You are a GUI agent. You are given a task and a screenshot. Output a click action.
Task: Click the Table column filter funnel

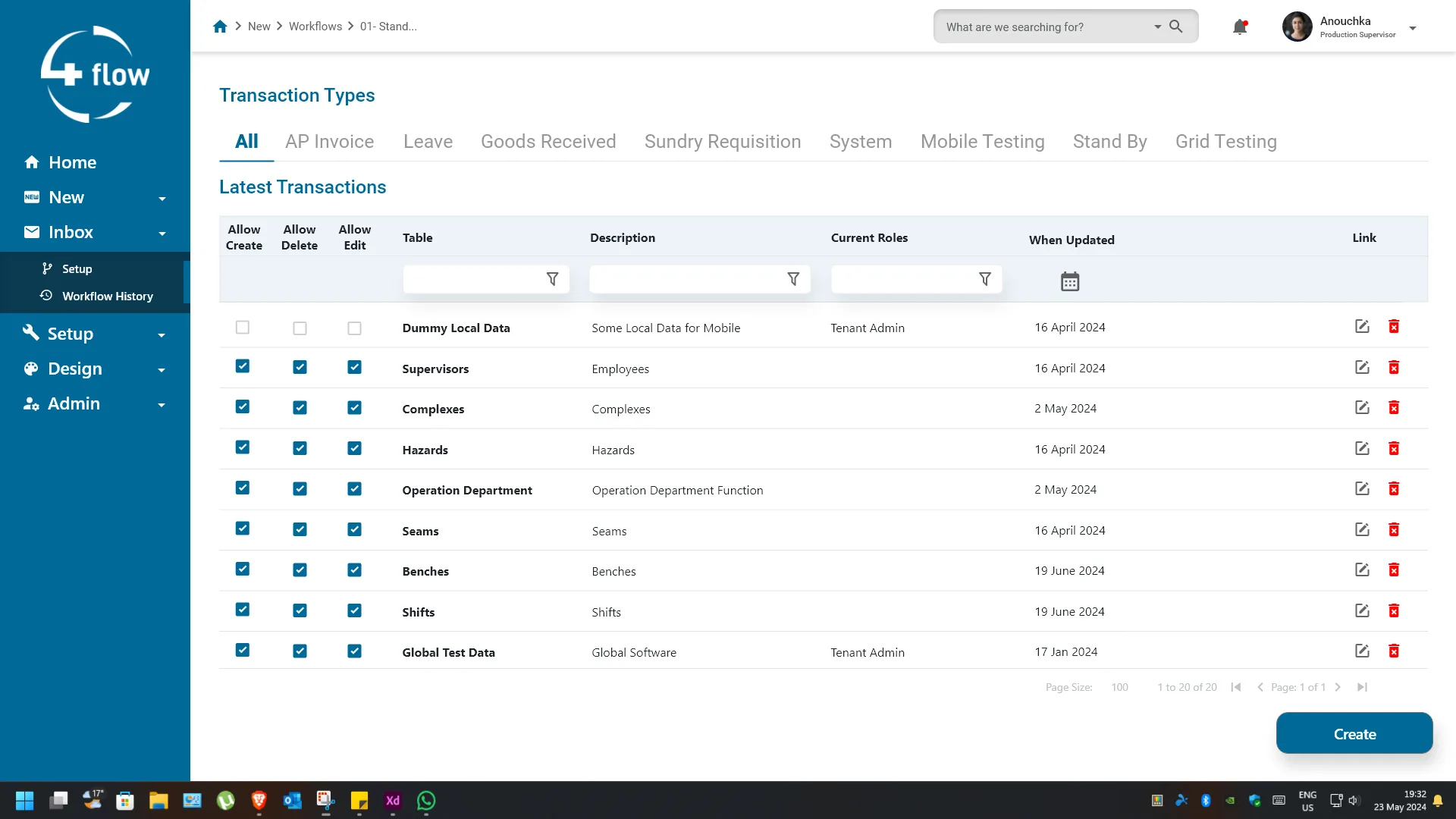(x=553, y=279)
